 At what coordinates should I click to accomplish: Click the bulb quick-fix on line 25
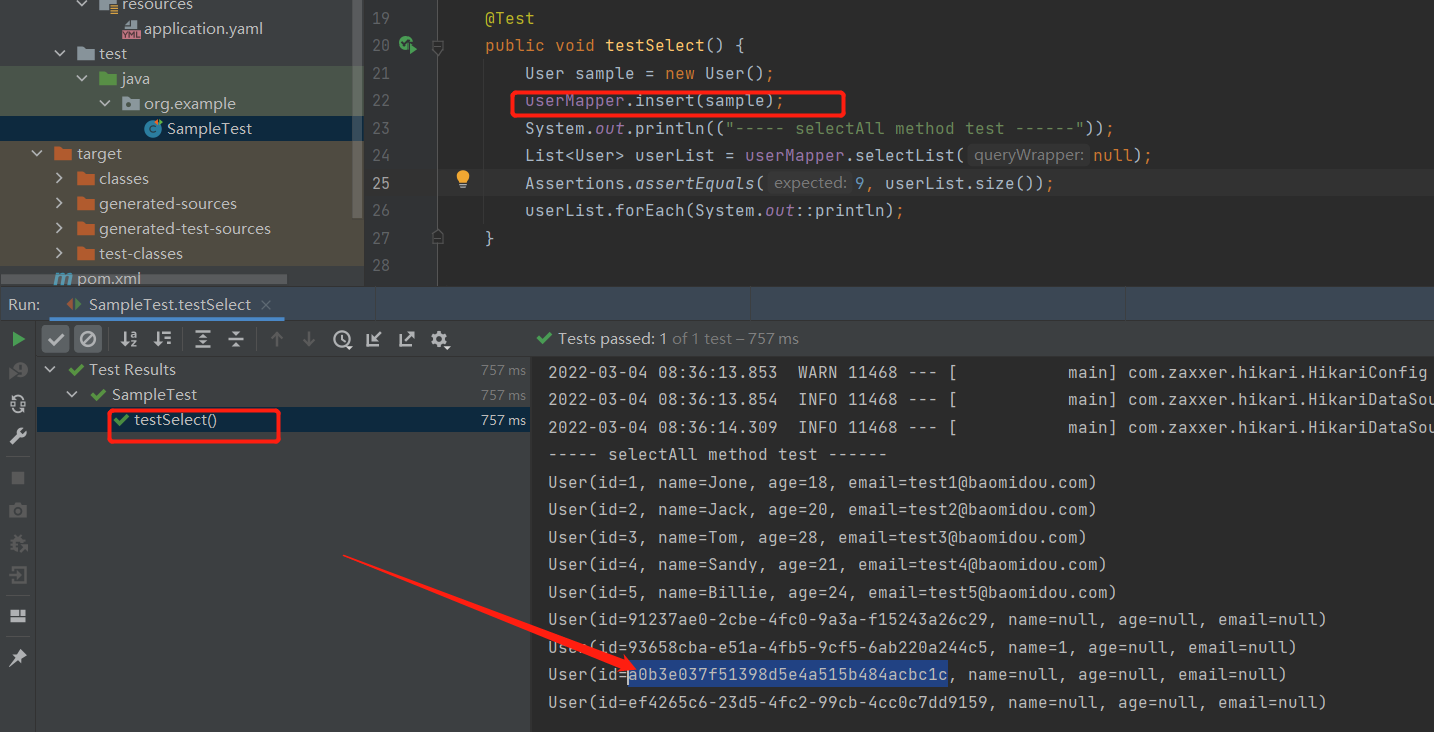[x=462, y=178]
